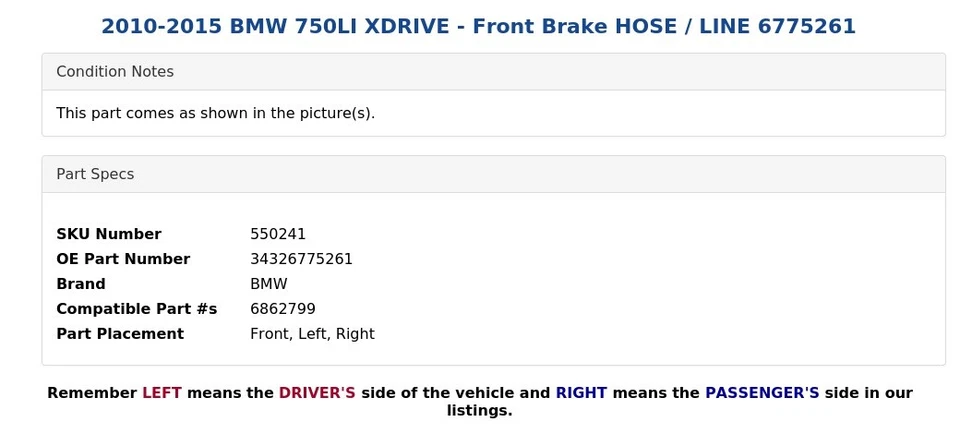The width and height of the screenshot is (960, 434).
Task: Click the red LEFT word
Action: point(161,393)
